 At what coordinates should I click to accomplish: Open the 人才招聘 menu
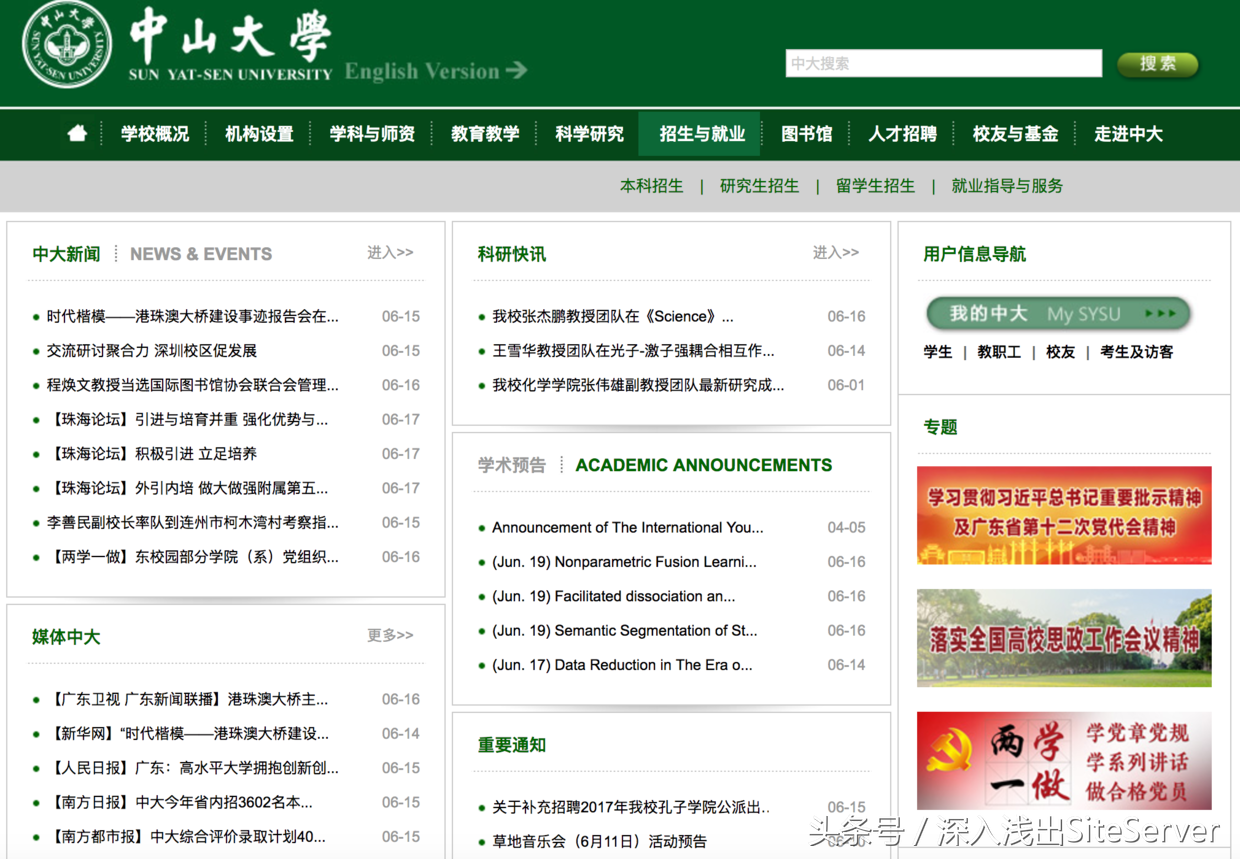pyautogui.click(x=902, y=134)
